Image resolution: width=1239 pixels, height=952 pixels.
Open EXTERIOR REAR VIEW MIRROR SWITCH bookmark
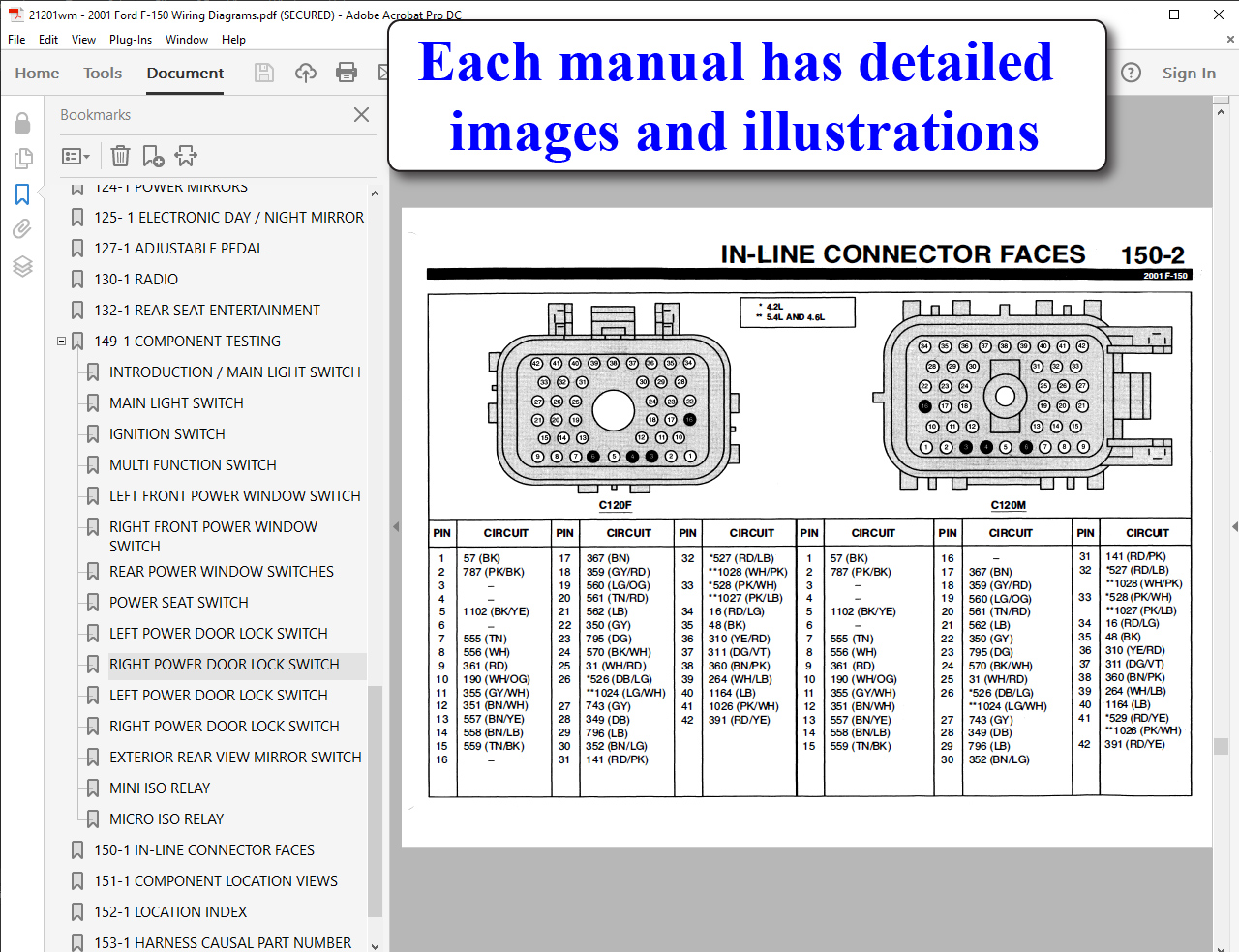click(x=235, y=758)
